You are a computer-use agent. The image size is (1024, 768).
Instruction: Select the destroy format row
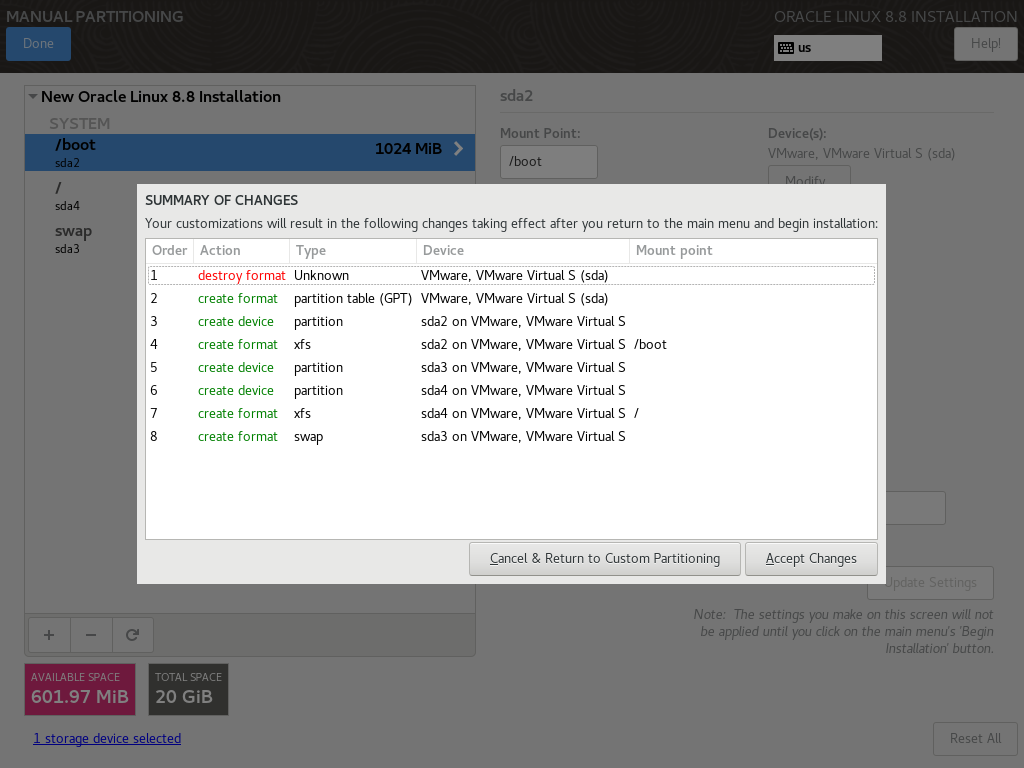click(x=511, y=276)
